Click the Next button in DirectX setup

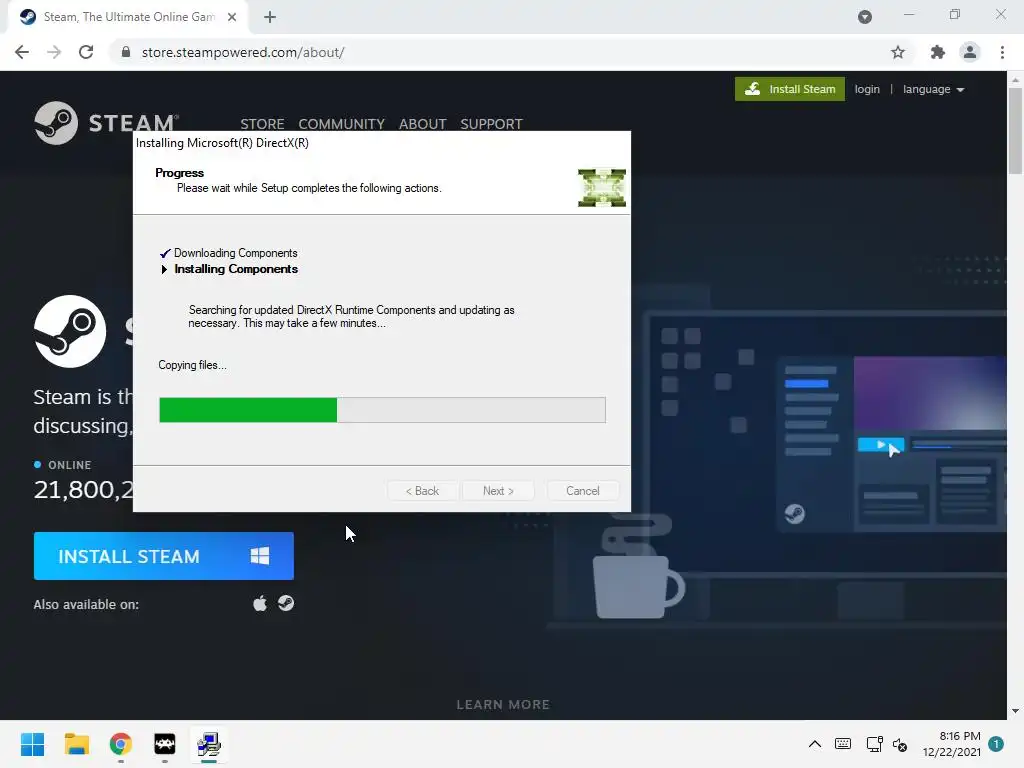click(x=498, y=490)
